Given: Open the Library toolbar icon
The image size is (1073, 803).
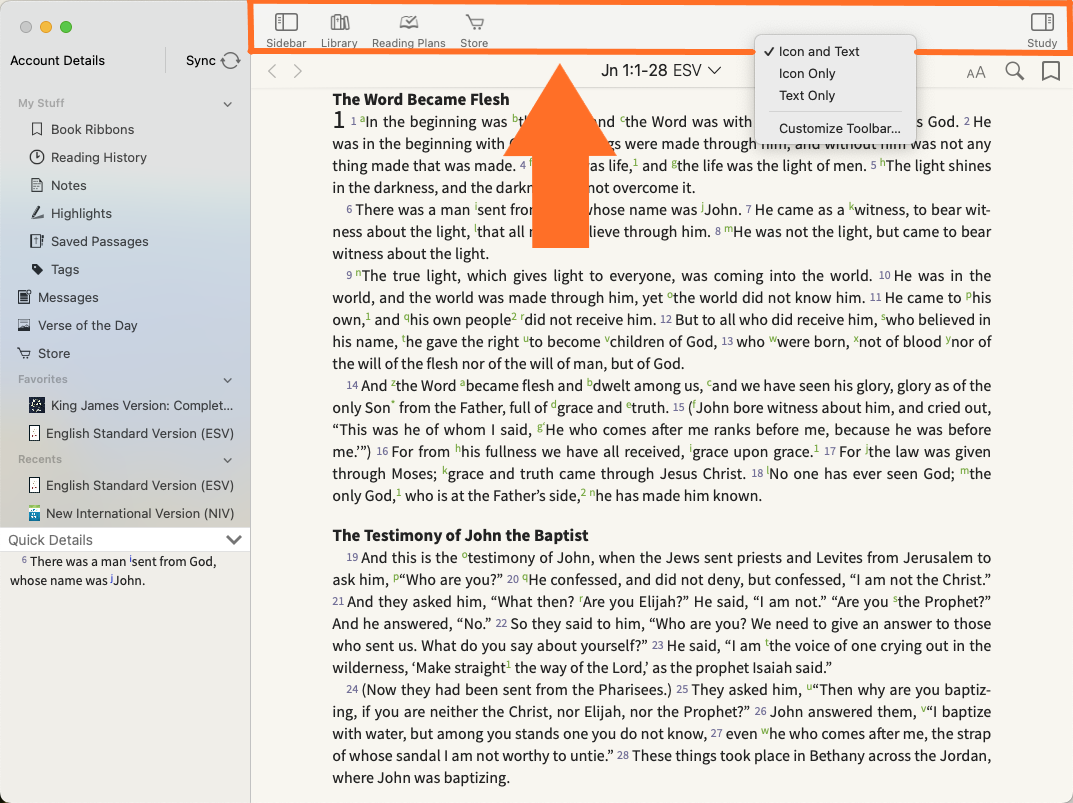Looking at the screenshot, I should click(339, 23).
